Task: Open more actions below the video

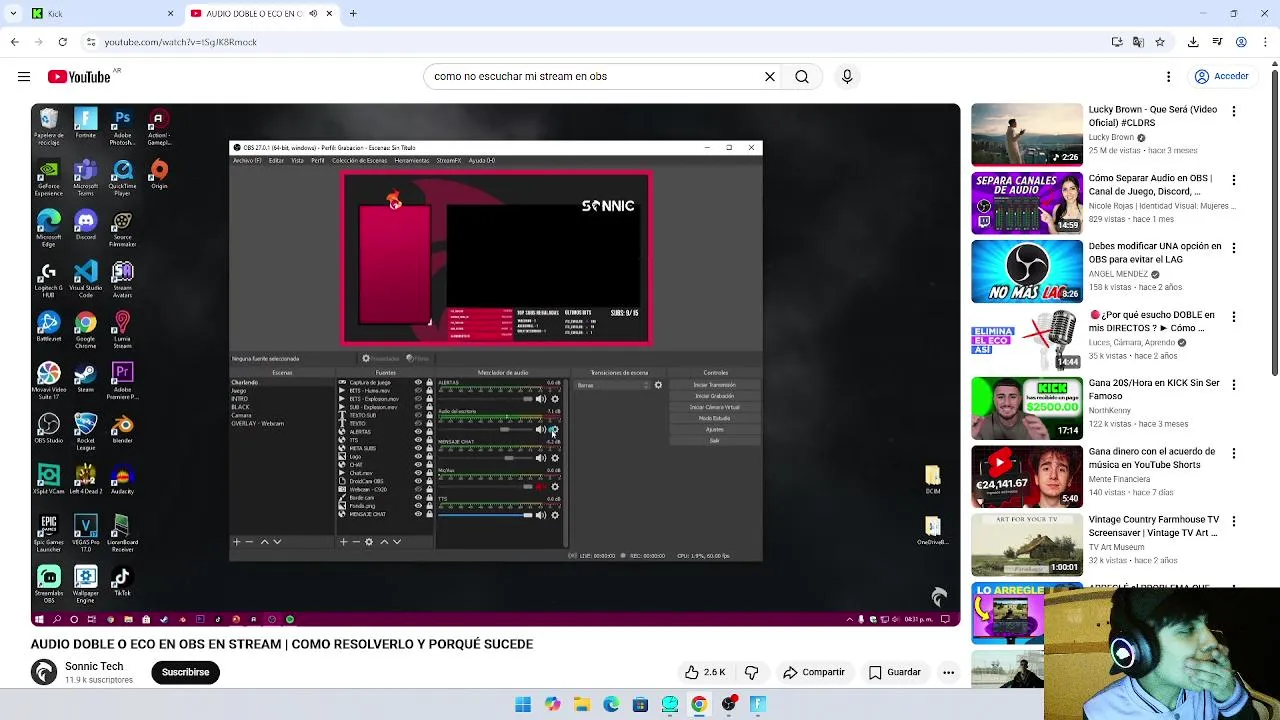Action: [x=948, y=672]
